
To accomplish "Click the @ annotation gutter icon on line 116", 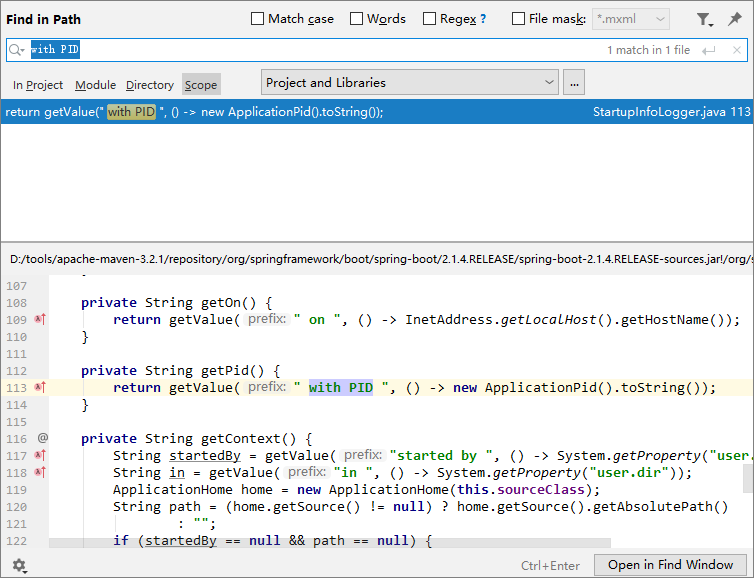I will [43, 438].
